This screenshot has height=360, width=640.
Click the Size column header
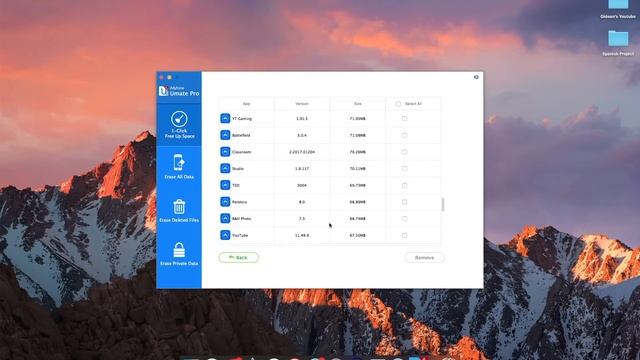358,104
